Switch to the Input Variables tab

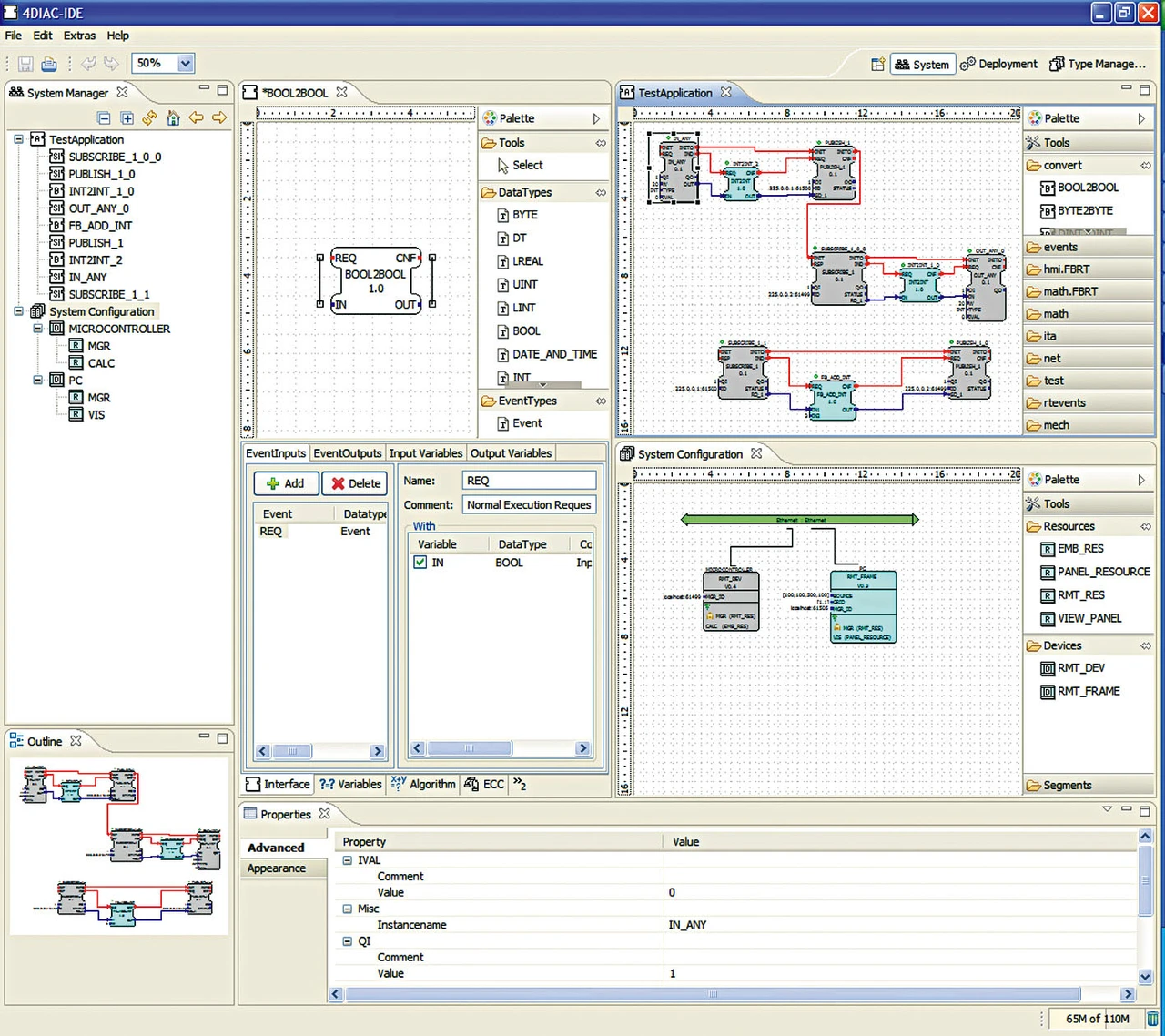point(426,453)
